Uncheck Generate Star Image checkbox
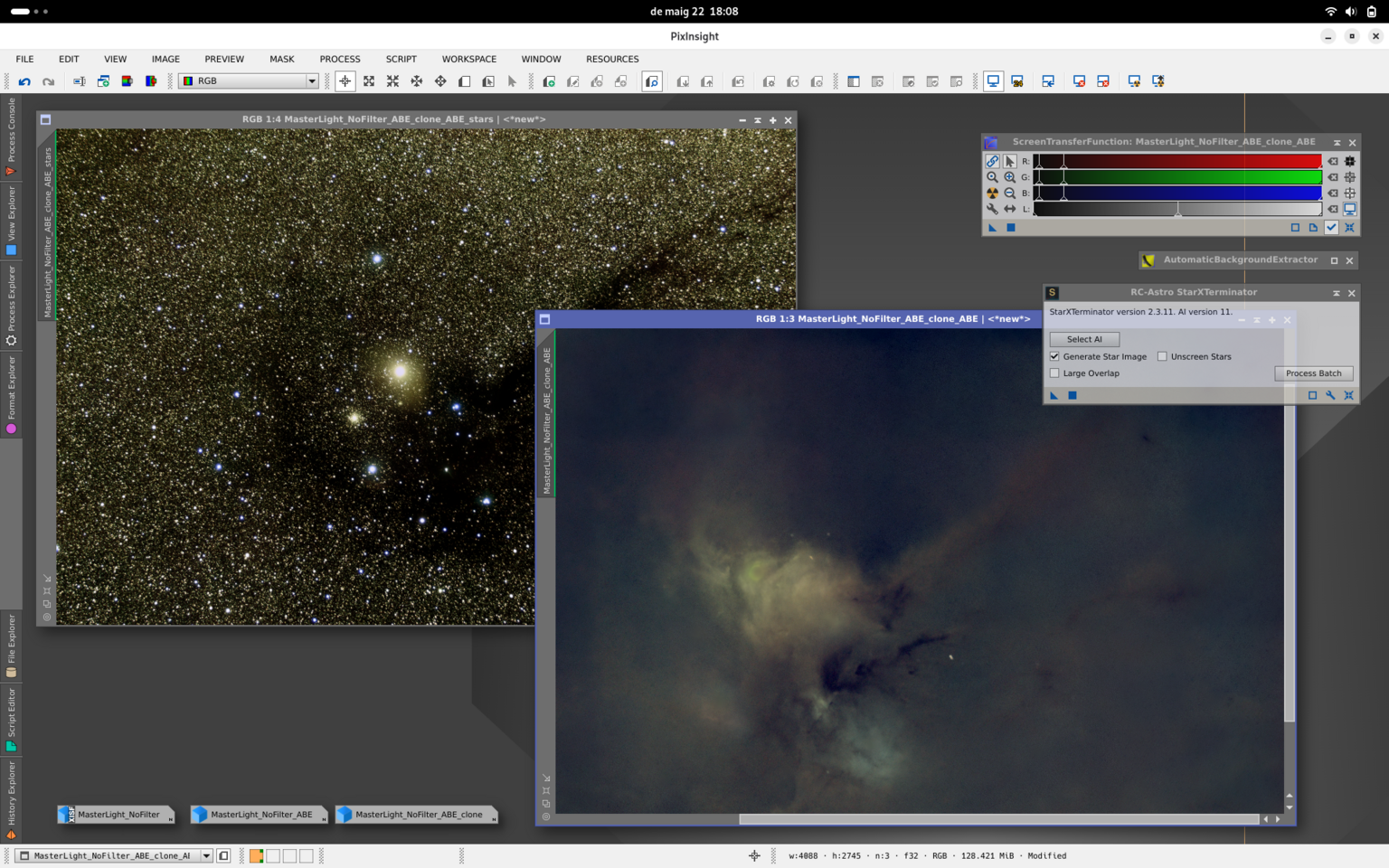 click(1054, 356)
